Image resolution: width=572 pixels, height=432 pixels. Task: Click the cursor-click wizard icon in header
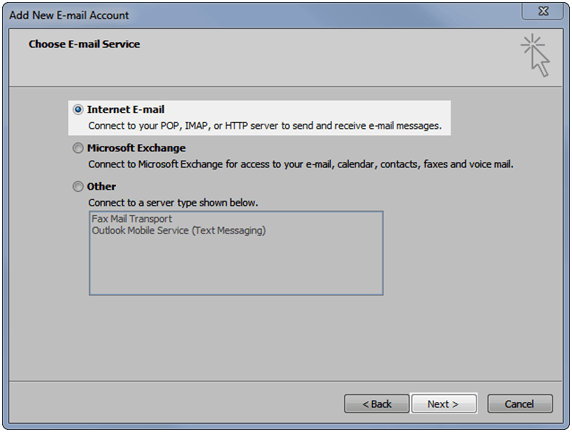click(x=535, y=55)
